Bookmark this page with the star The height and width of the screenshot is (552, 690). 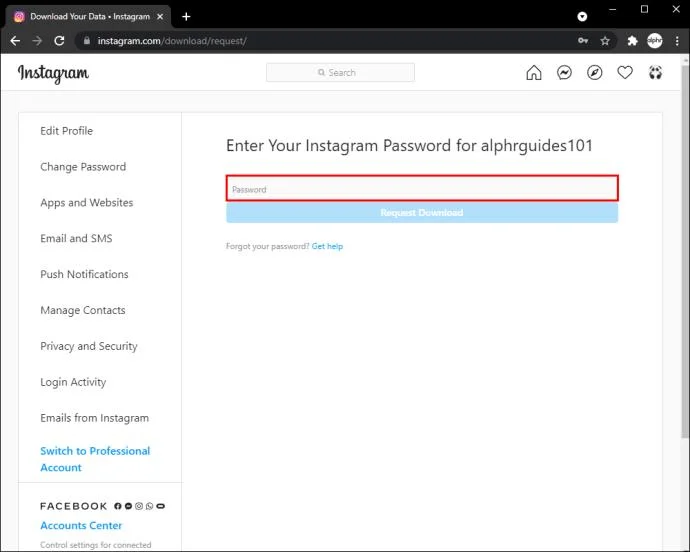pyautogui.click(x=605, y=41)
